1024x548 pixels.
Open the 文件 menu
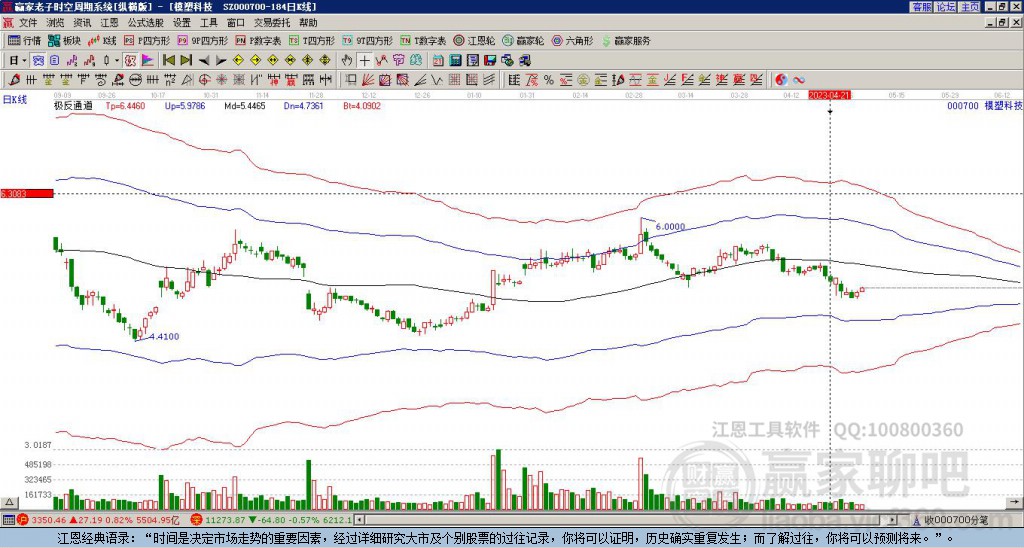(x=28, y=23)
